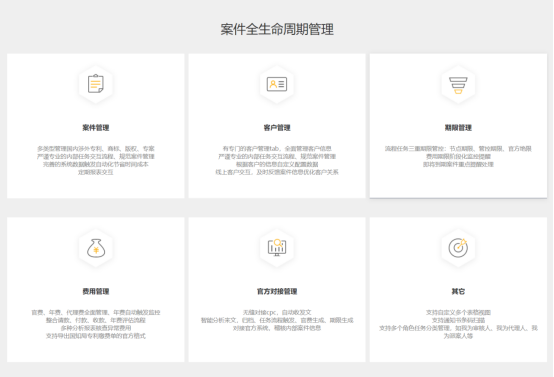The width and height of the screenshot is (554, 377).
Task: Click the line 支持自定义多个表格视图
Action: (x=458, y=312)
